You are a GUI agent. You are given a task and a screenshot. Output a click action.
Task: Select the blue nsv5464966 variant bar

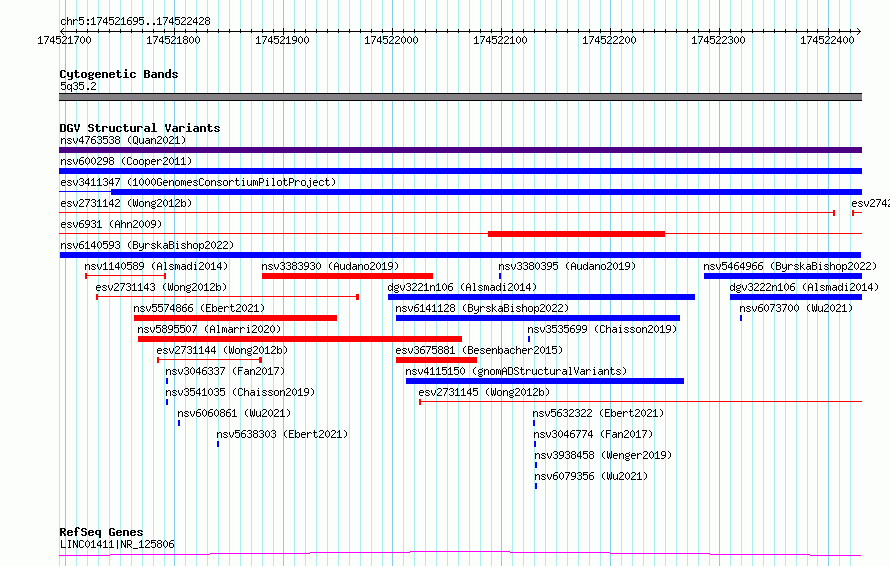point(783,276)
